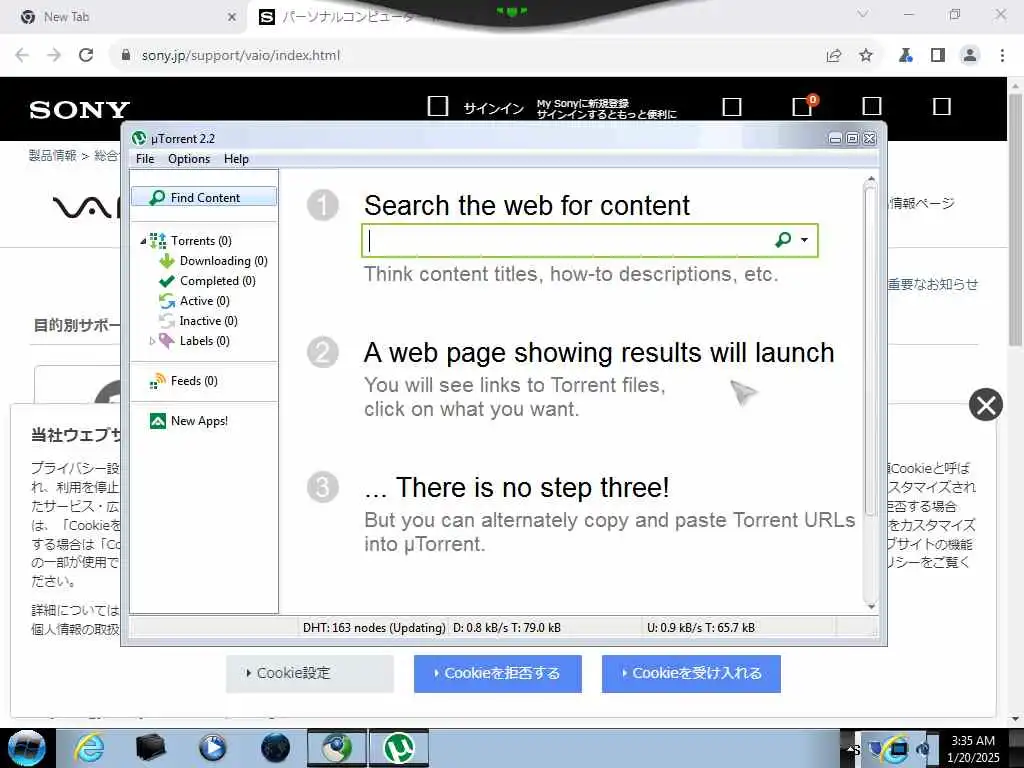Open Chrome three-dot menu

click(x=1002, y=56)
